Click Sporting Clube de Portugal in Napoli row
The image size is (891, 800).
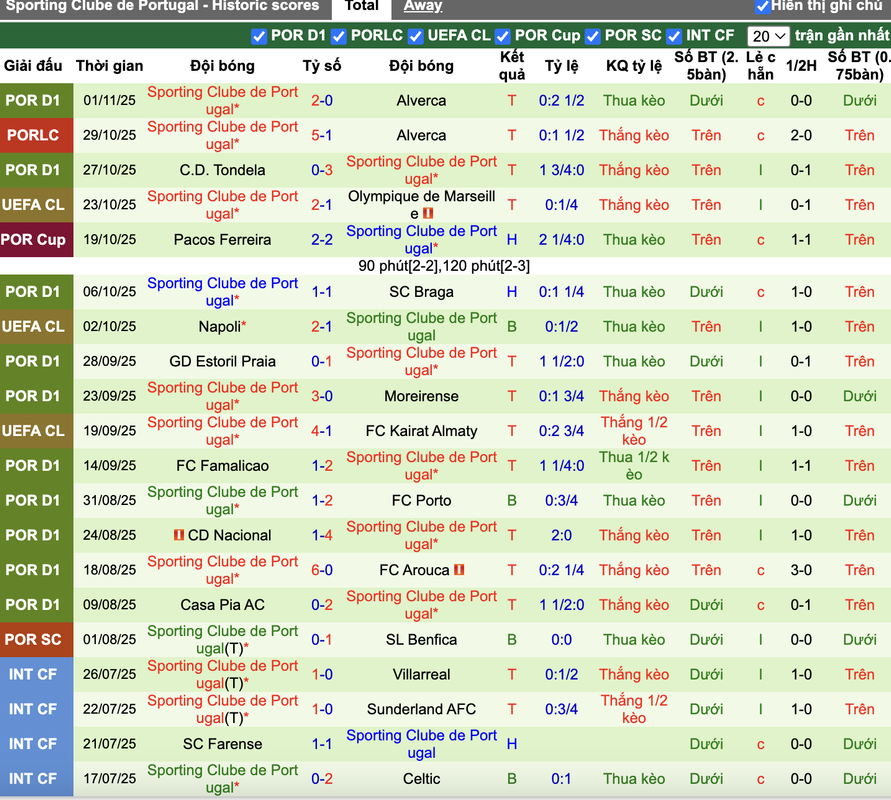pos(422,327)
